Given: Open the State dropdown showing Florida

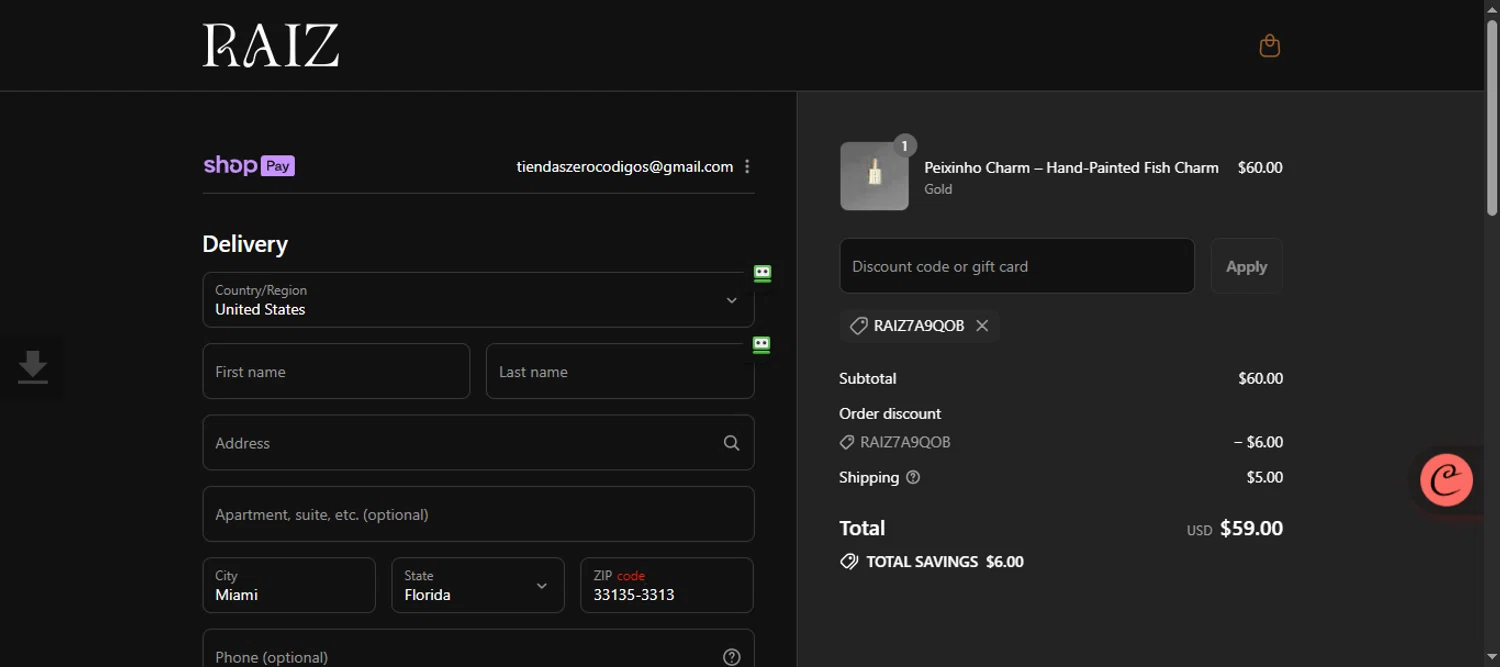Looking at the screenshot, I should pyautogui.click(x=477, y=585).
